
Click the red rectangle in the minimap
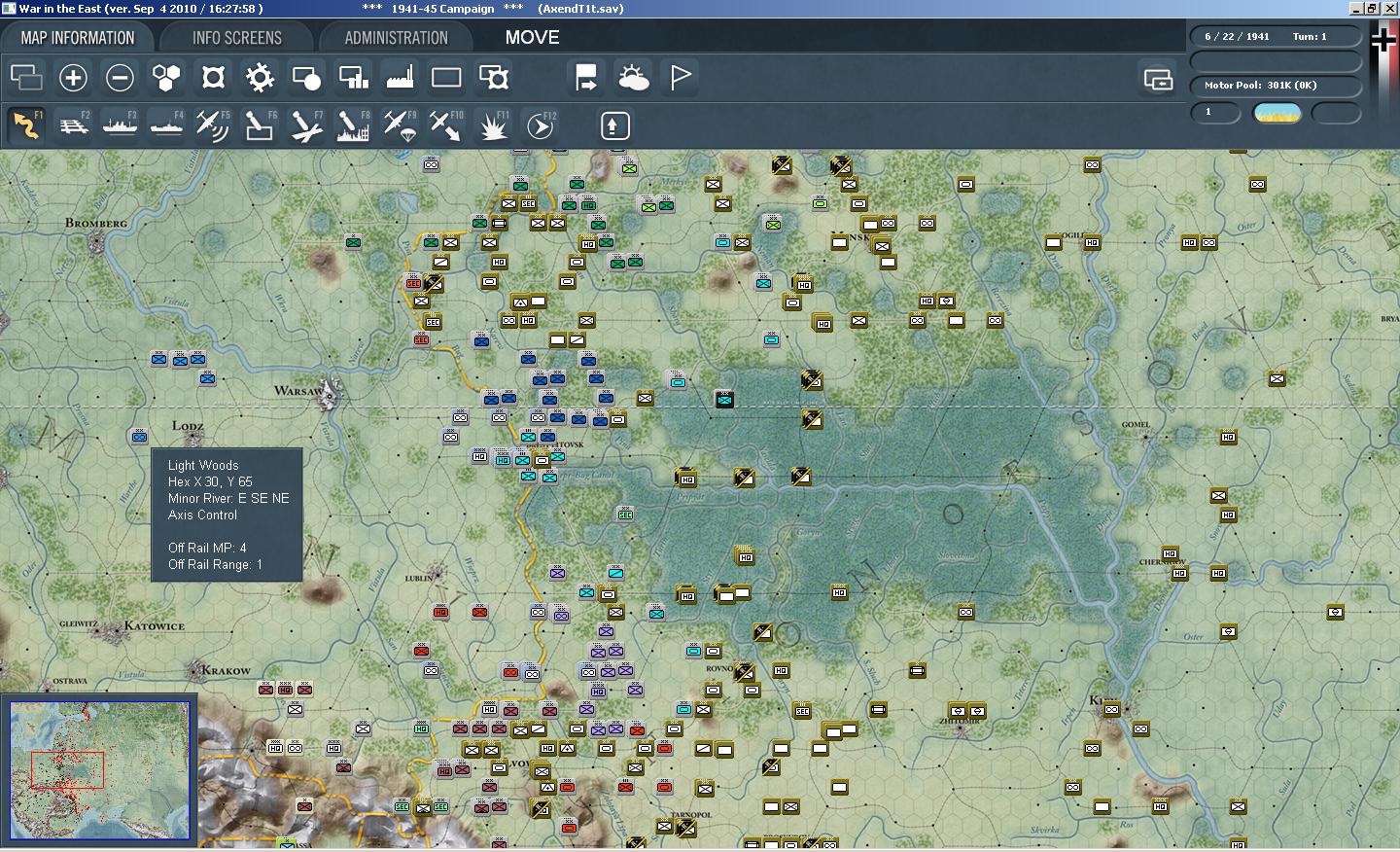(x=67, y=769)
